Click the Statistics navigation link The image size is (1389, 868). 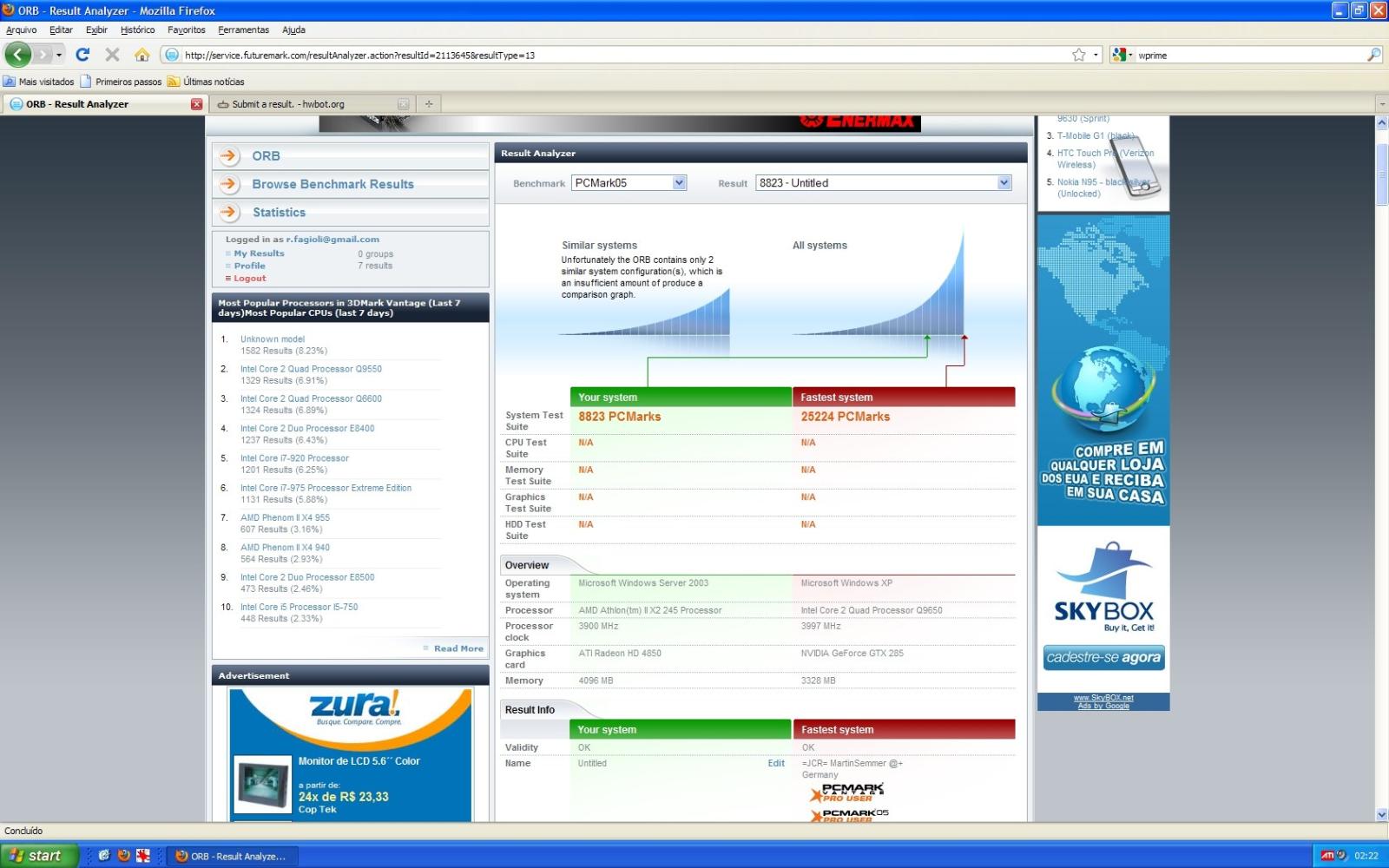279,212
